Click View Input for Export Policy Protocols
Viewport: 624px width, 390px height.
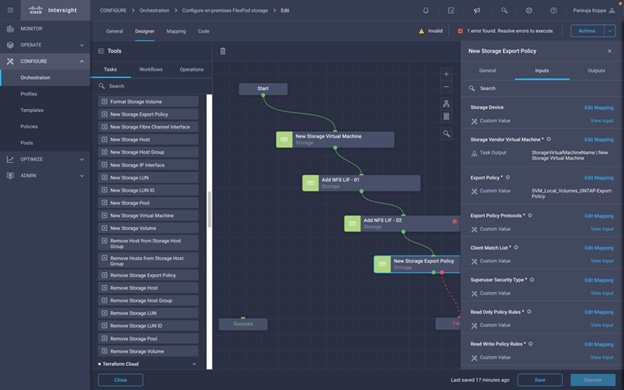coord(602,229)
